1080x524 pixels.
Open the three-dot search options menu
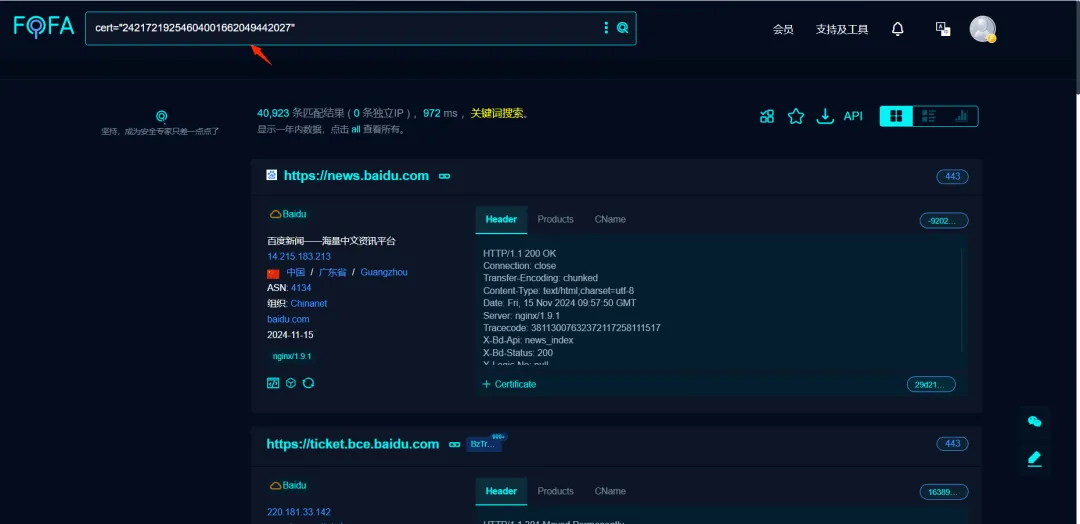click(x=606, y=28)
